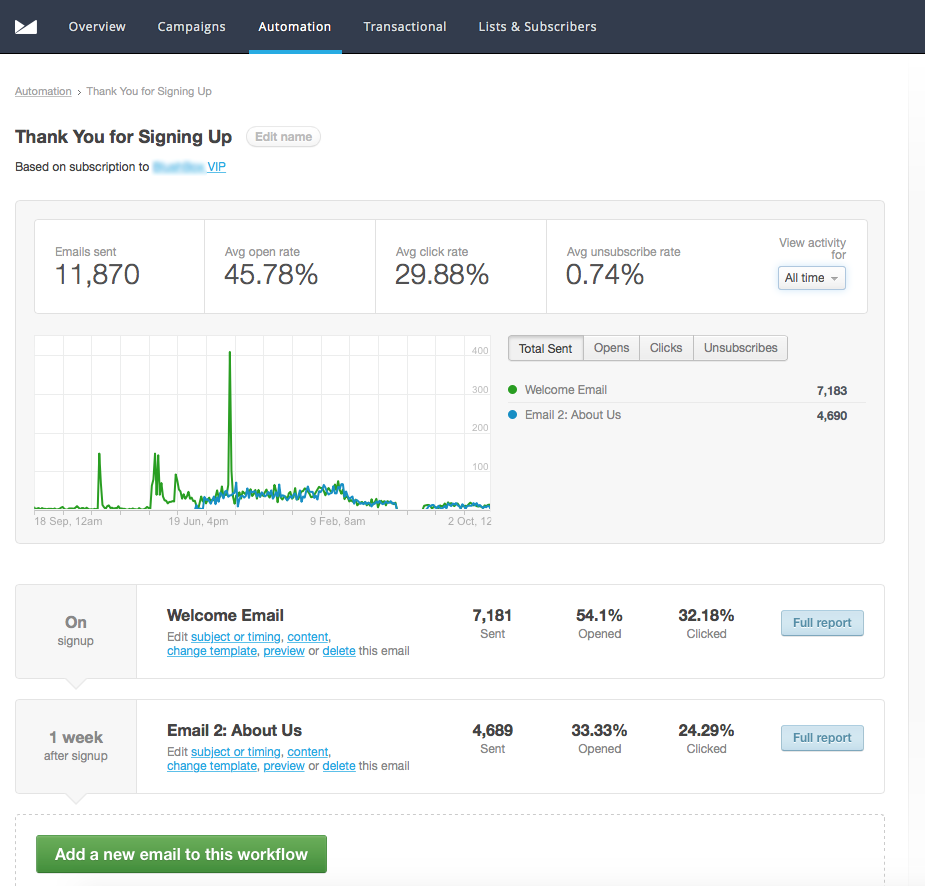Click the Welcome Email title heading
The image size is (925, 886).
click(225, 615)
